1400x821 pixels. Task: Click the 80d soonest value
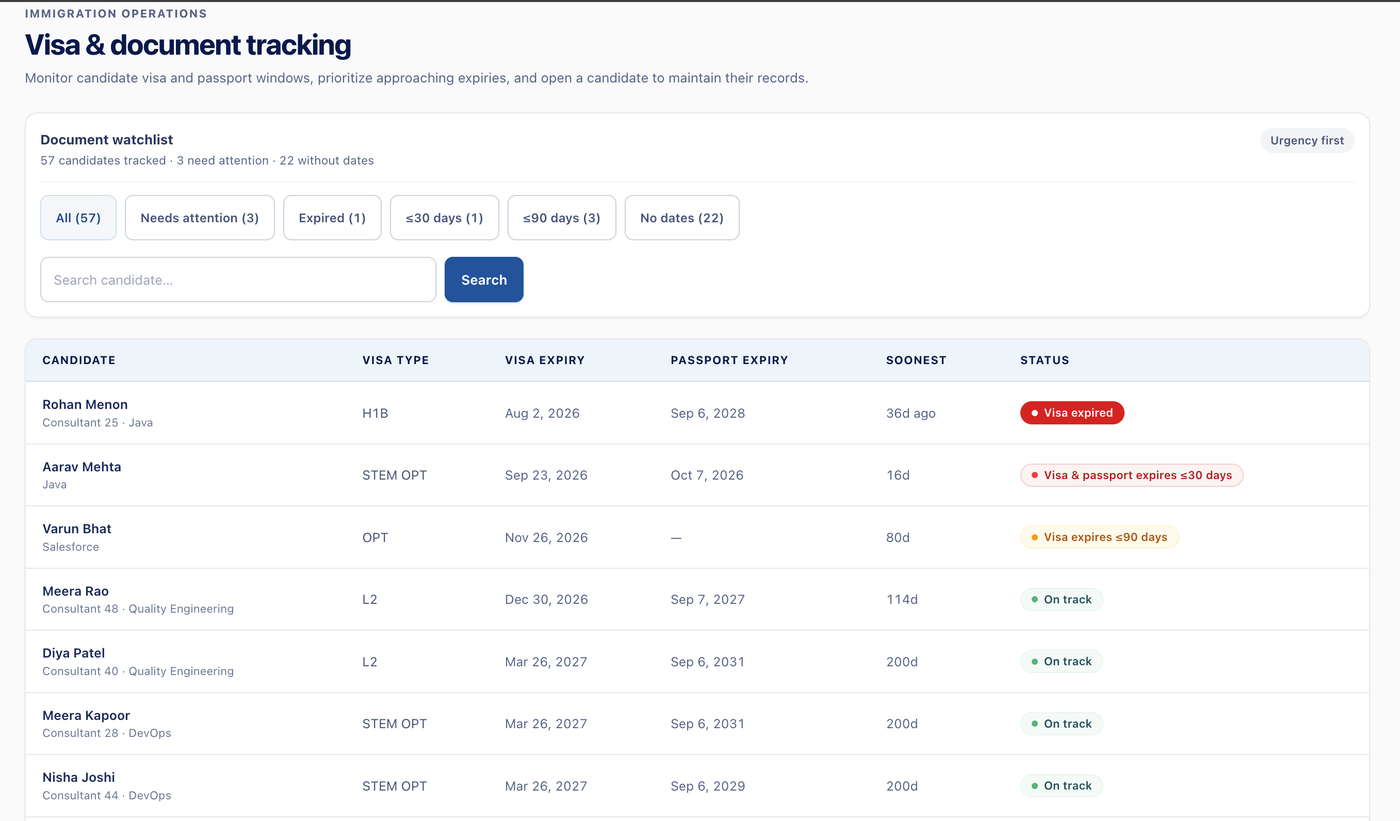click(x=898, y=537)
